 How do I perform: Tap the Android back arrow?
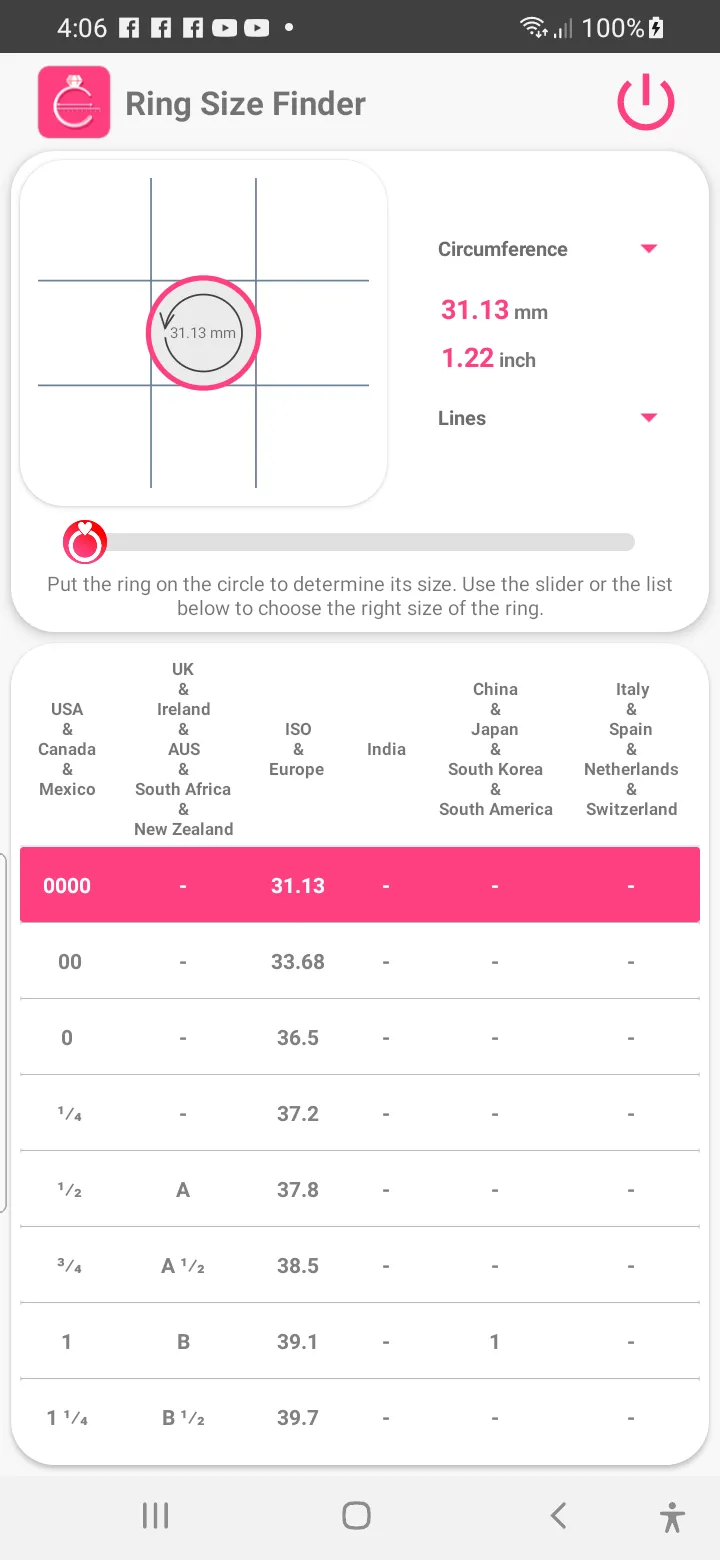click(559, 1516)
